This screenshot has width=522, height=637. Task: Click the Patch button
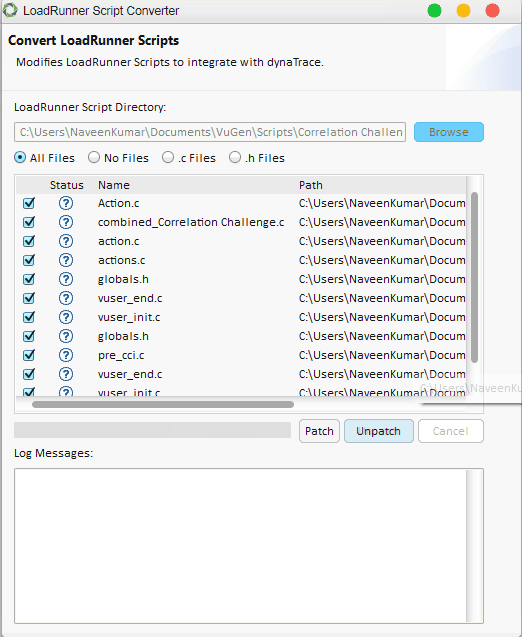[x=319, y=431]
